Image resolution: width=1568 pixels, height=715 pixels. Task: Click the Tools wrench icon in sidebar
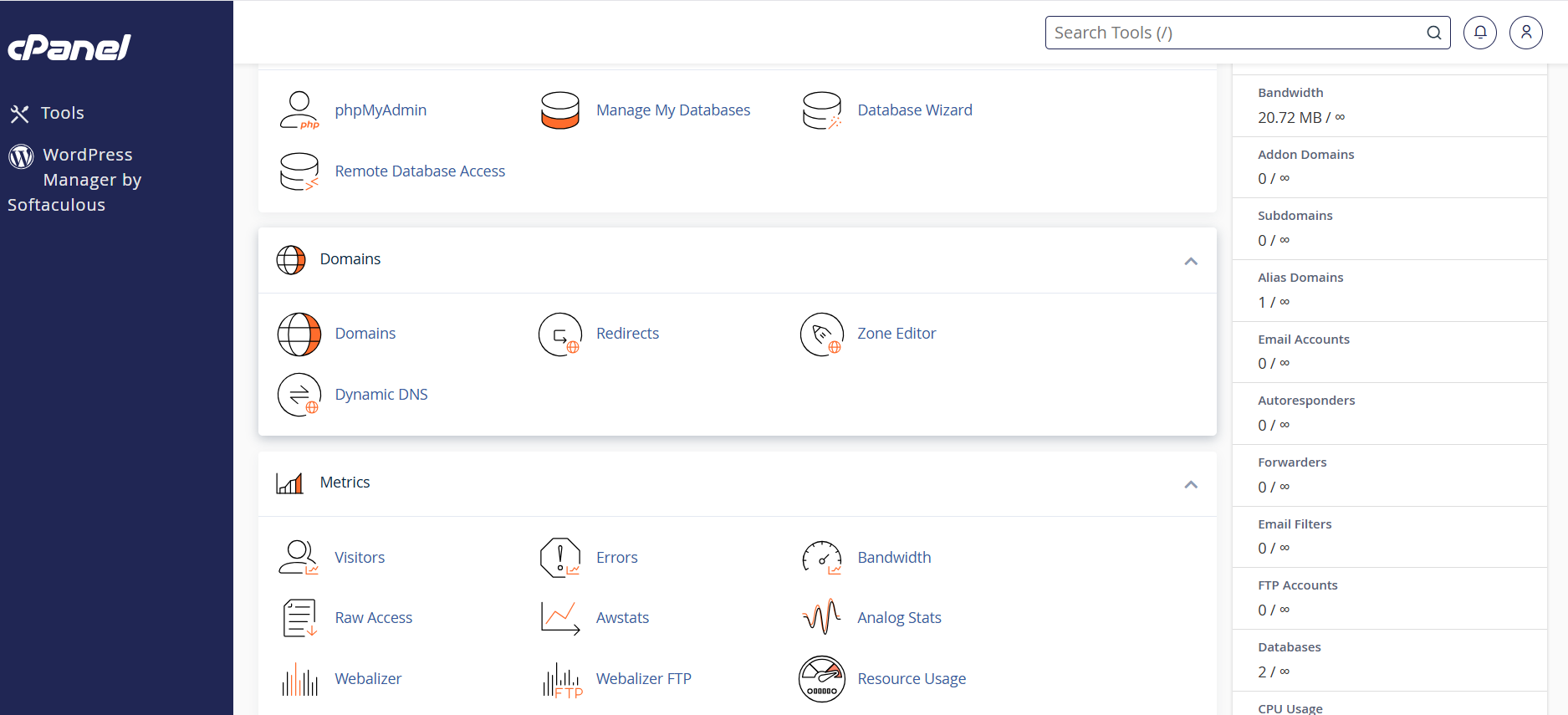20,114
